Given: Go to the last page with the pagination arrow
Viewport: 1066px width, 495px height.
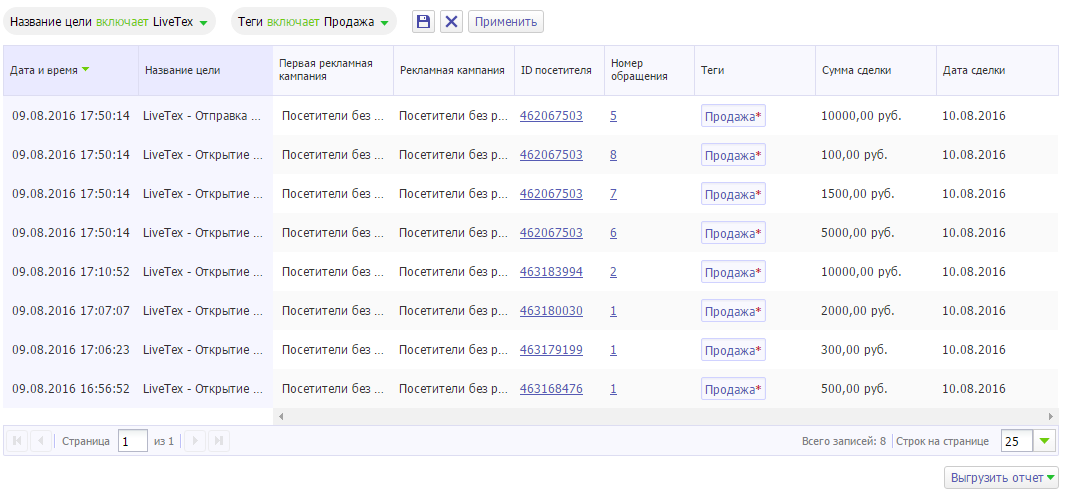Looking at the screenshot, I should [218, 441].
